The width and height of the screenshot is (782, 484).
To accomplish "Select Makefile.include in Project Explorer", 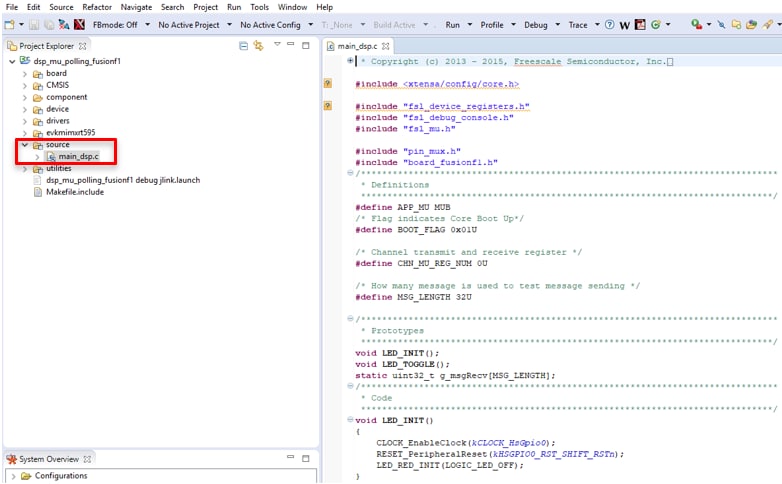I will point(75,192).
